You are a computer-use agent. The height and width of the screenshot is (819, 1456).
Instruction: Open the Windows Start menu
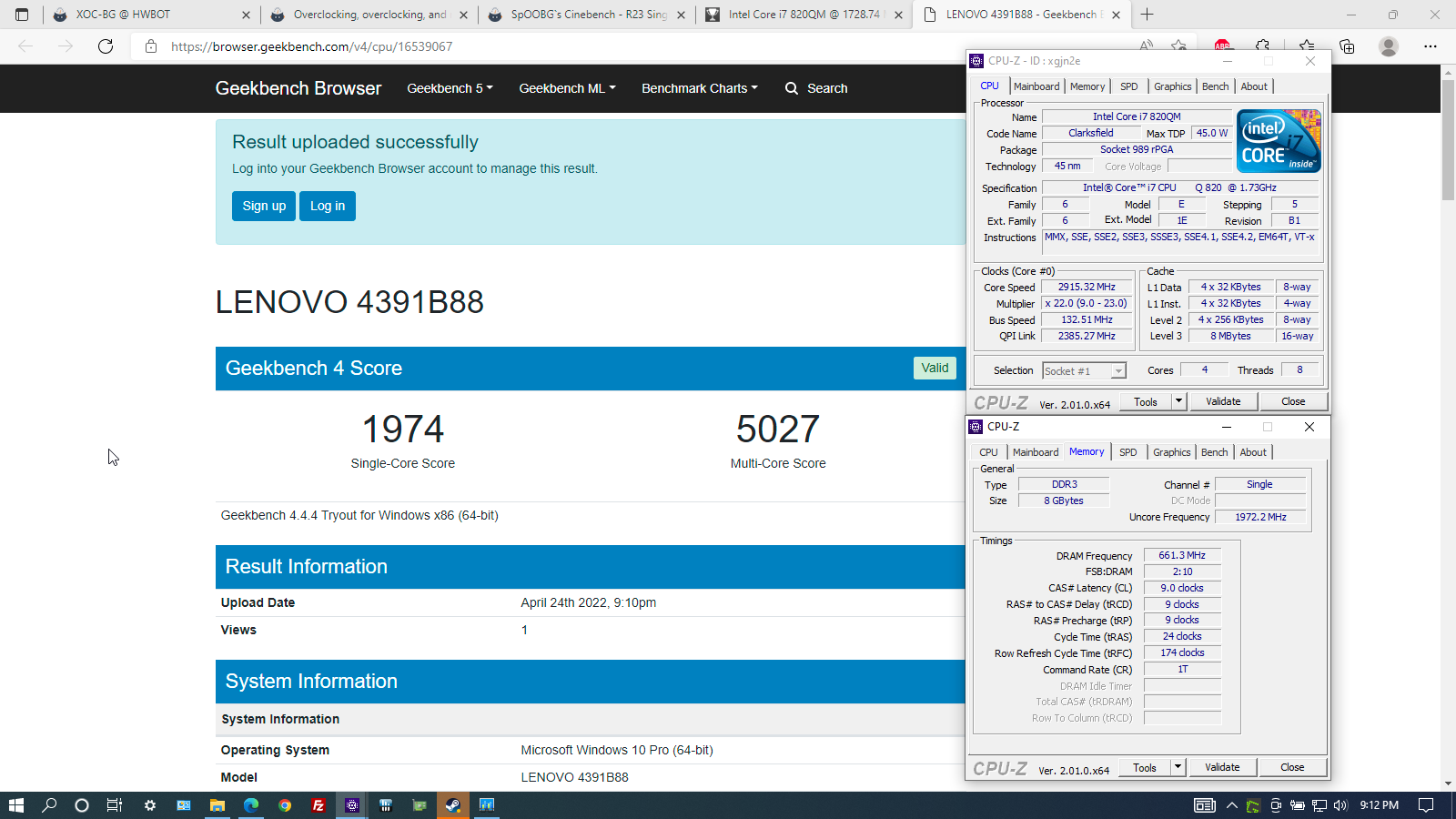coord(15,804)
